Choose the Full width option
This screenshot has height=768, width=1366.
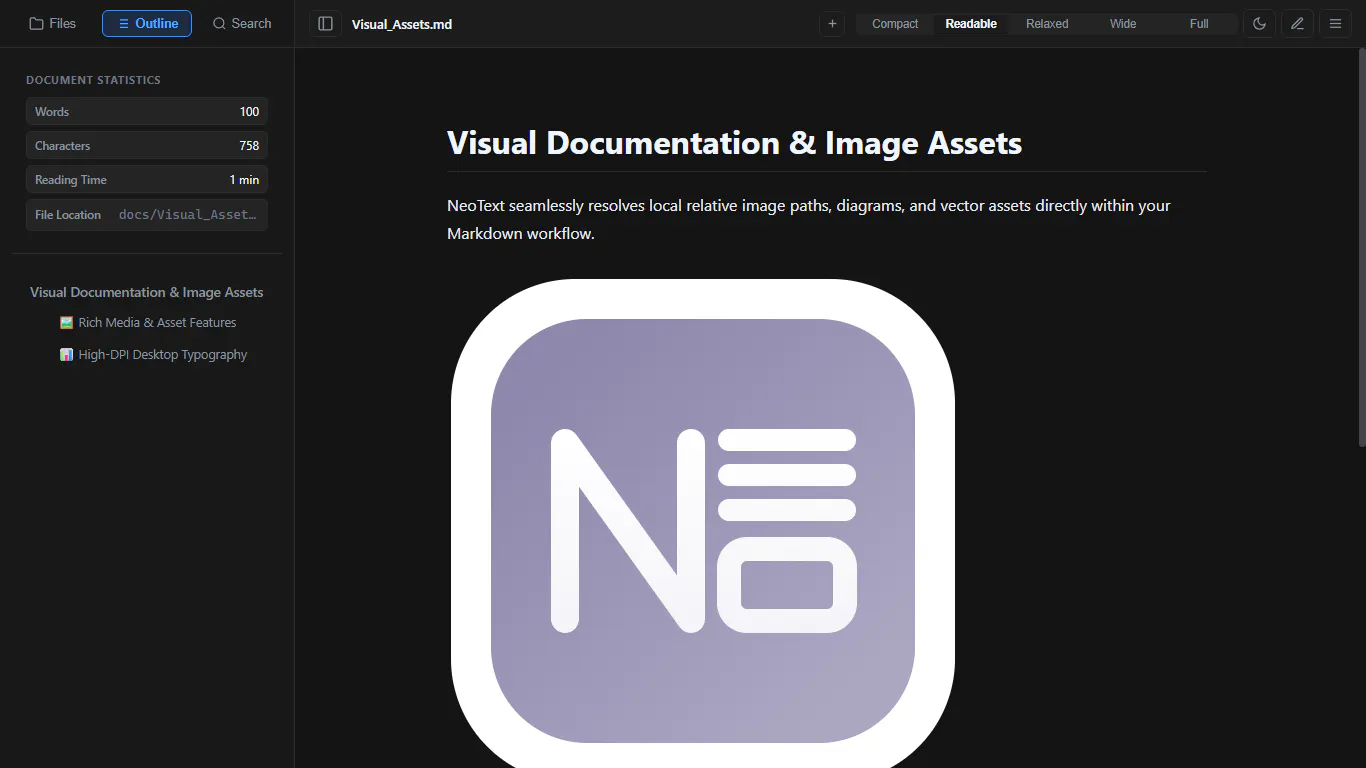click(1199, 24)
